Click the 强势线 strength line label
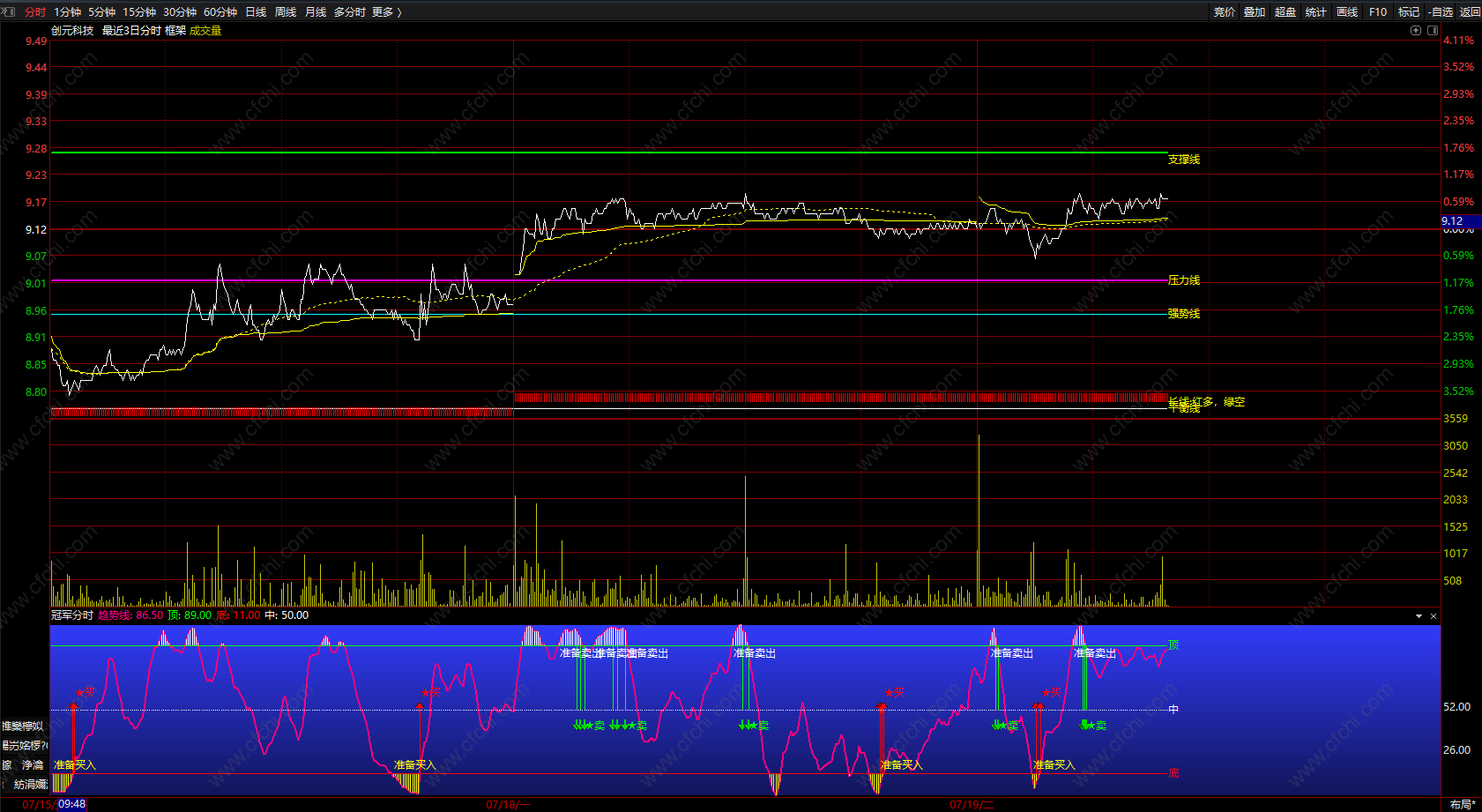Image resolution: width=1482 pixels, height=812 pixels. click(1184, 314)
